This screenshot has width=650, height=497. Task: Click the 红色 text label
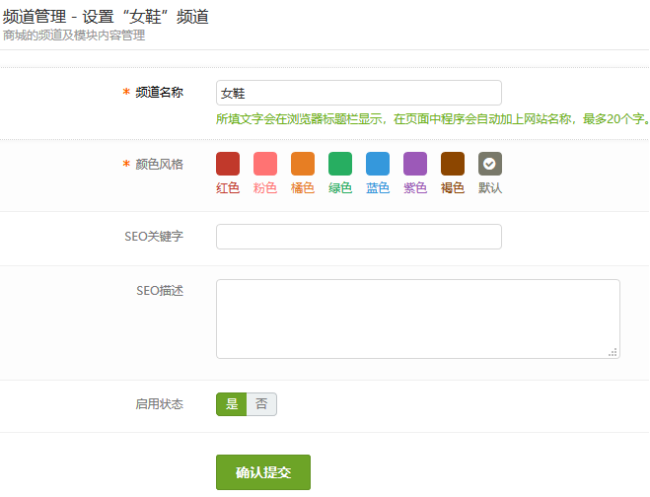[x=228, y=188]
